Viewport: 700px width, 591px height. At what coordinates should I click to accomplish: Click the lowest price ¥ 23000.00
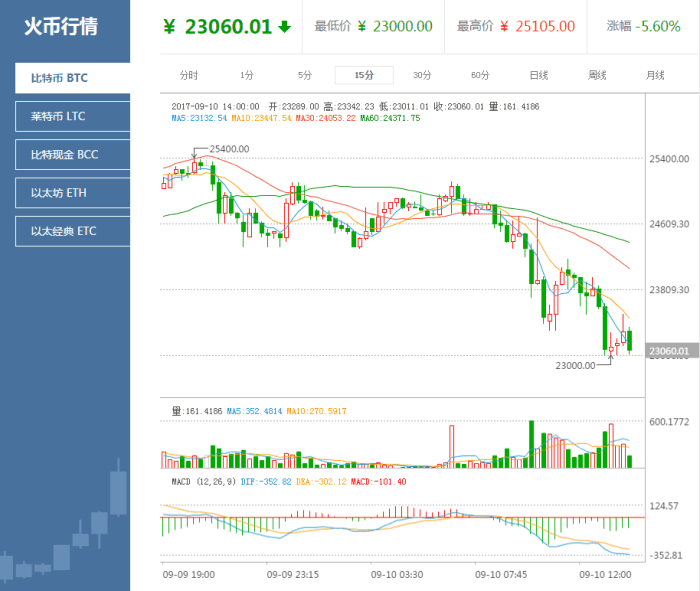pyautogui.click(x=395, y=26)
